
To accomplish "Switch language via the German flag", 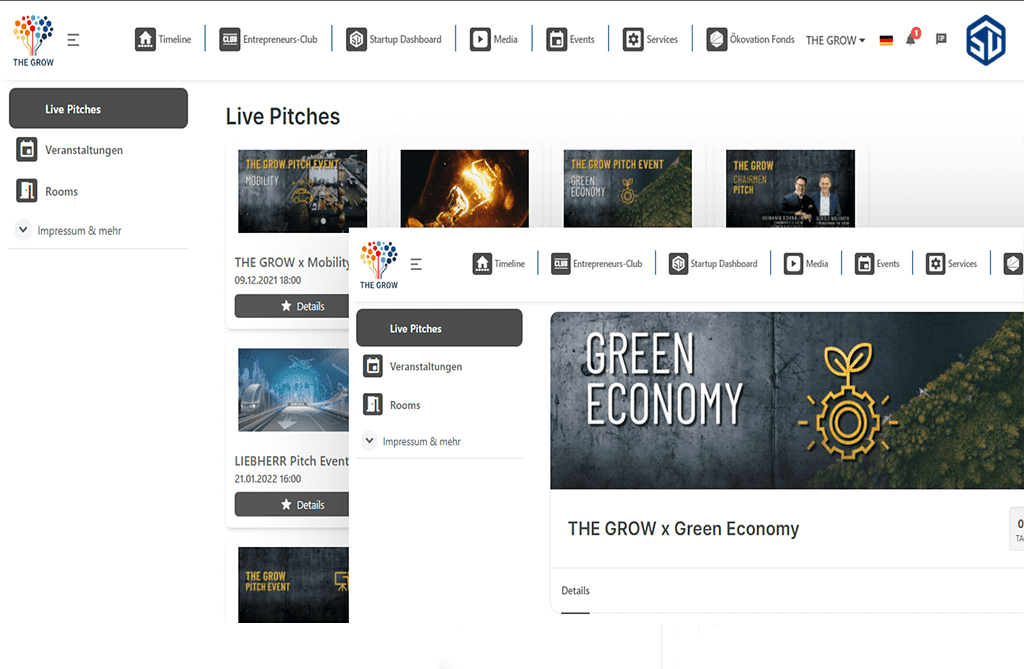I will point(886,41).
